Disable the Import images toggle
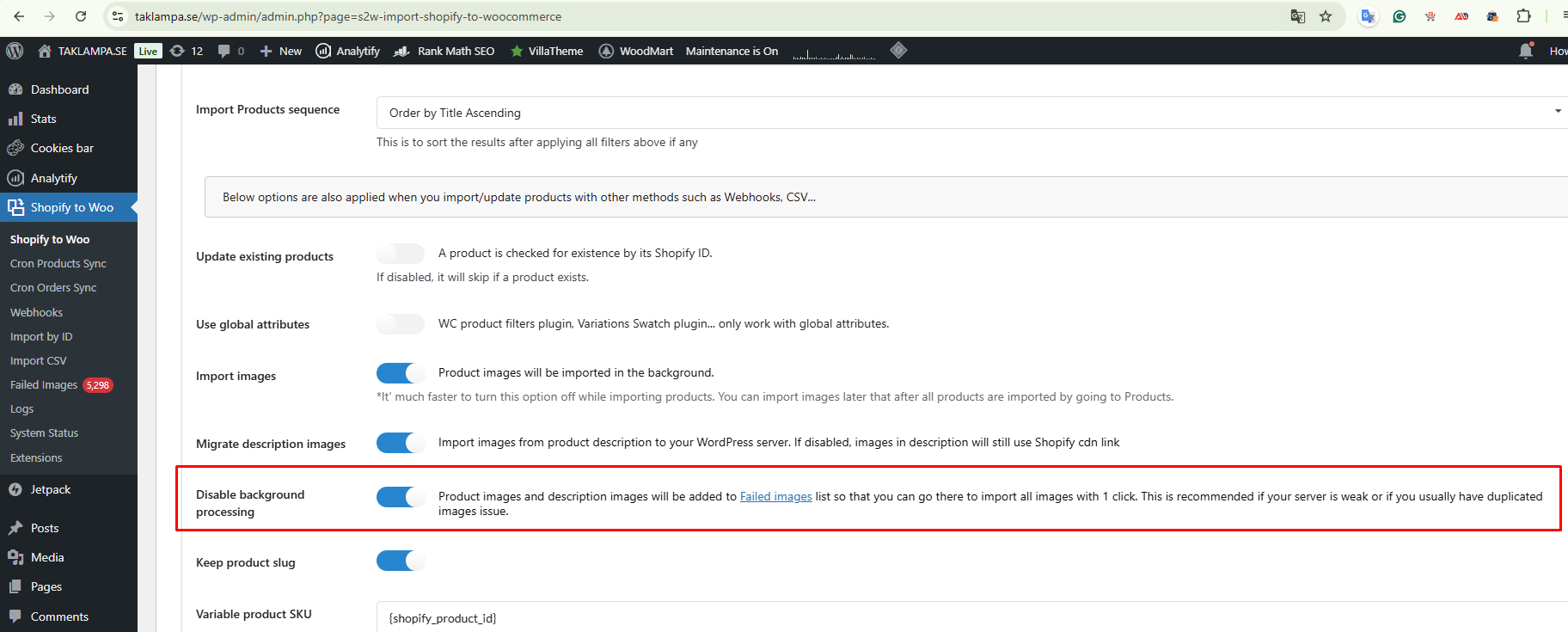 tap(401, 373)
